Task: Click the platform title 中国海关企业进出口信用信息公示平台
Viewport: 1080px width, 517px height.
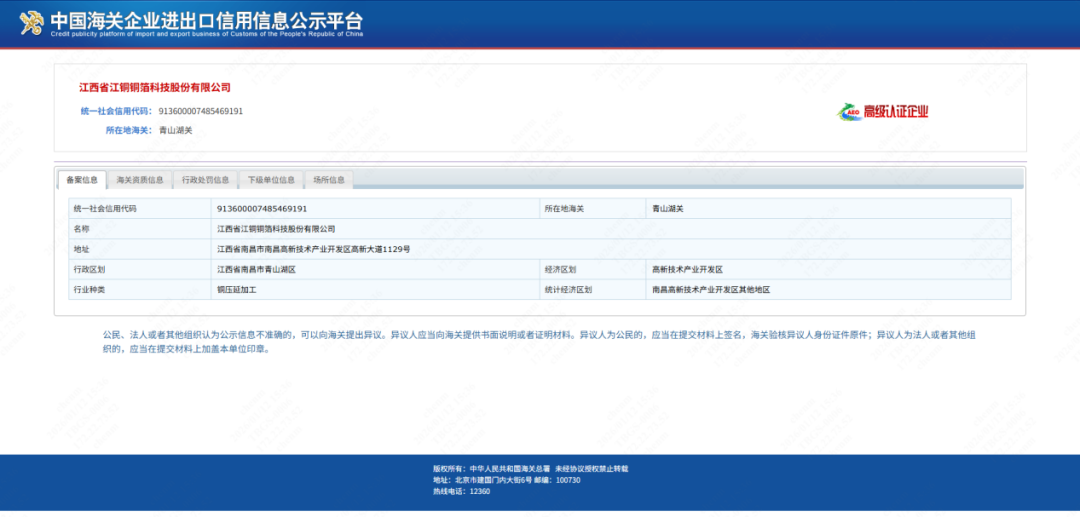Action: coord(207,20)
